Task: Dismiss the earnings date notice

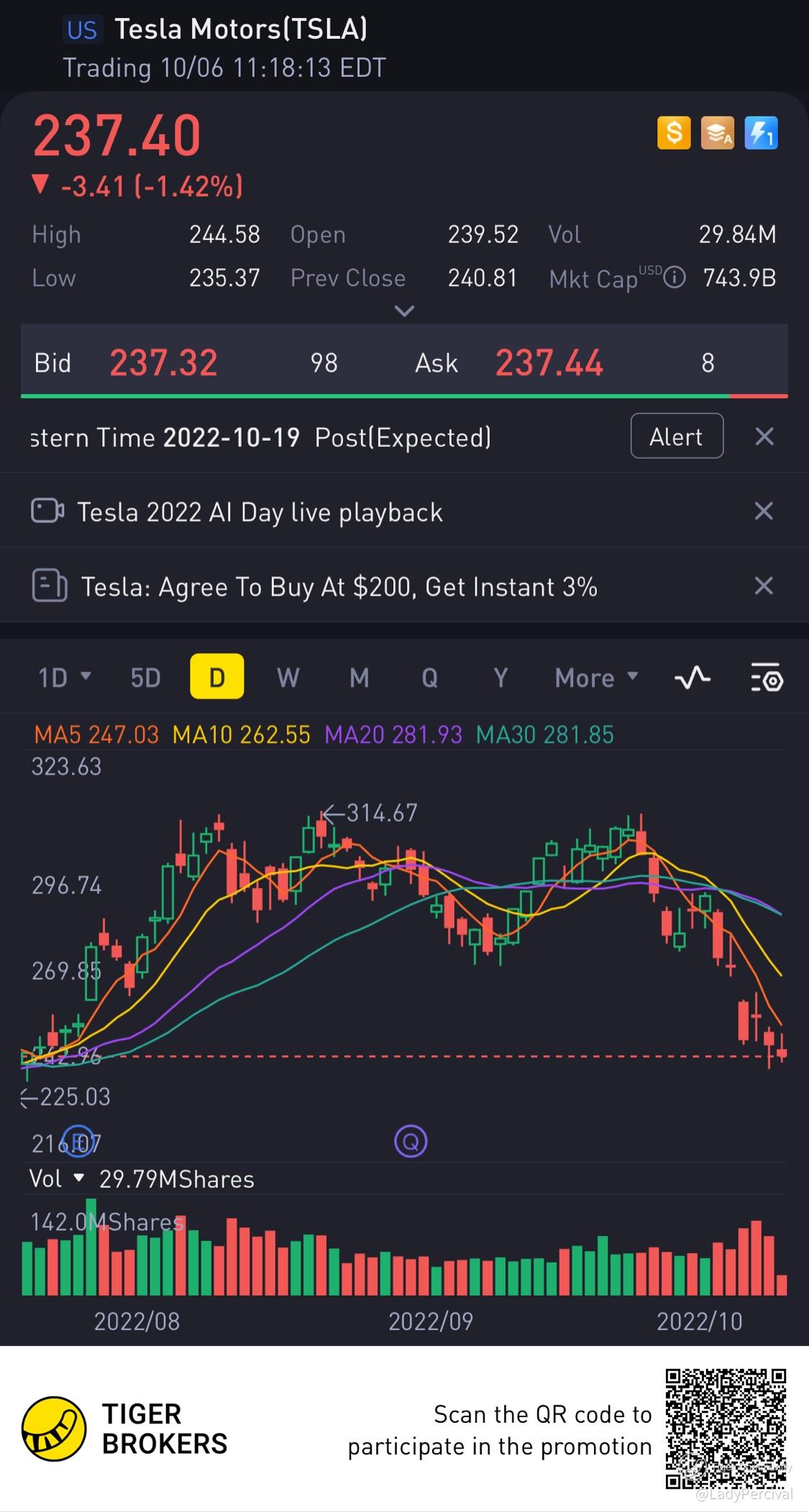Action: click(764, 436)
